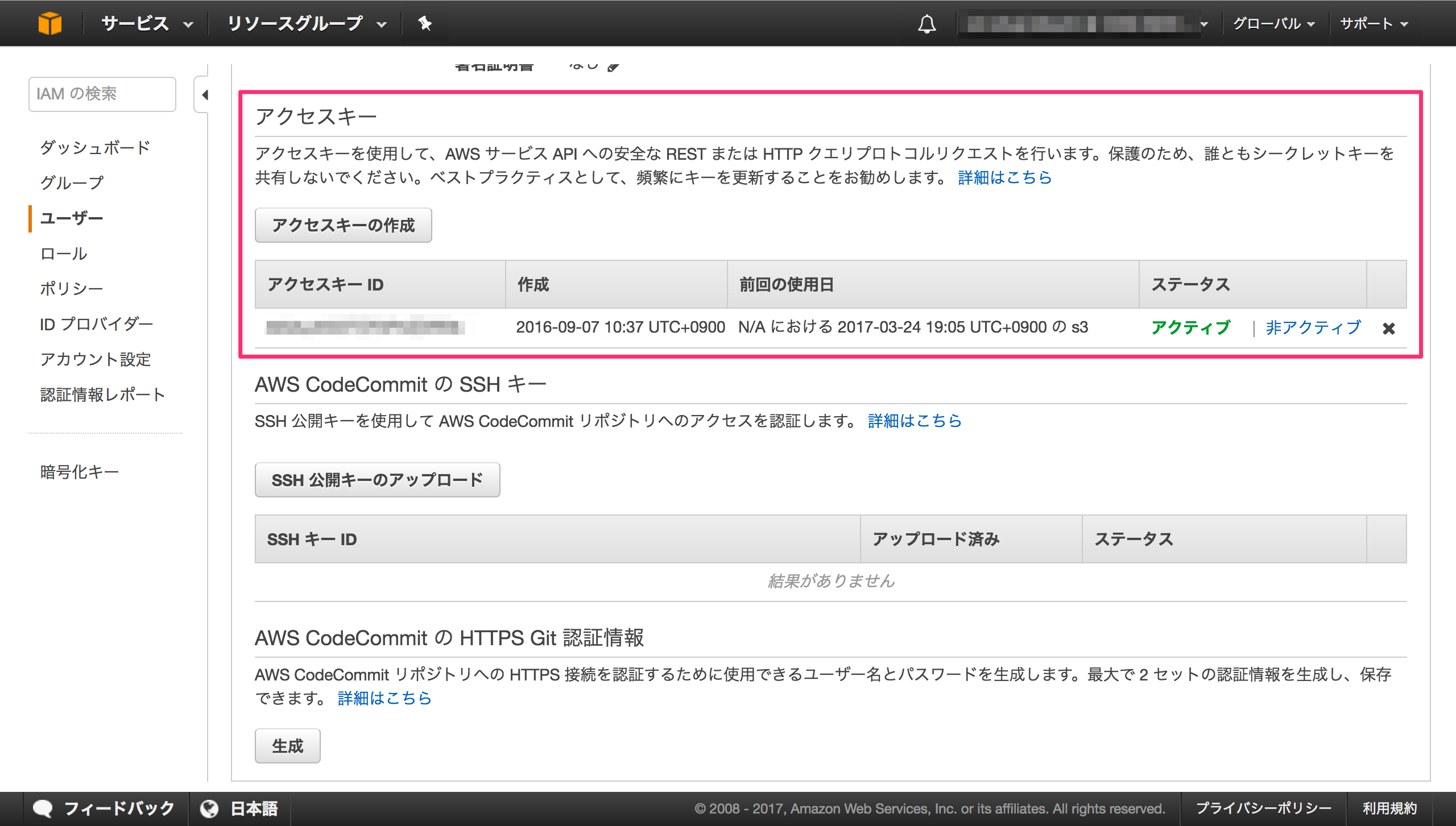Open 利用規約 link
Viewport: 1456px width, 826px height.
point(1389,808)
